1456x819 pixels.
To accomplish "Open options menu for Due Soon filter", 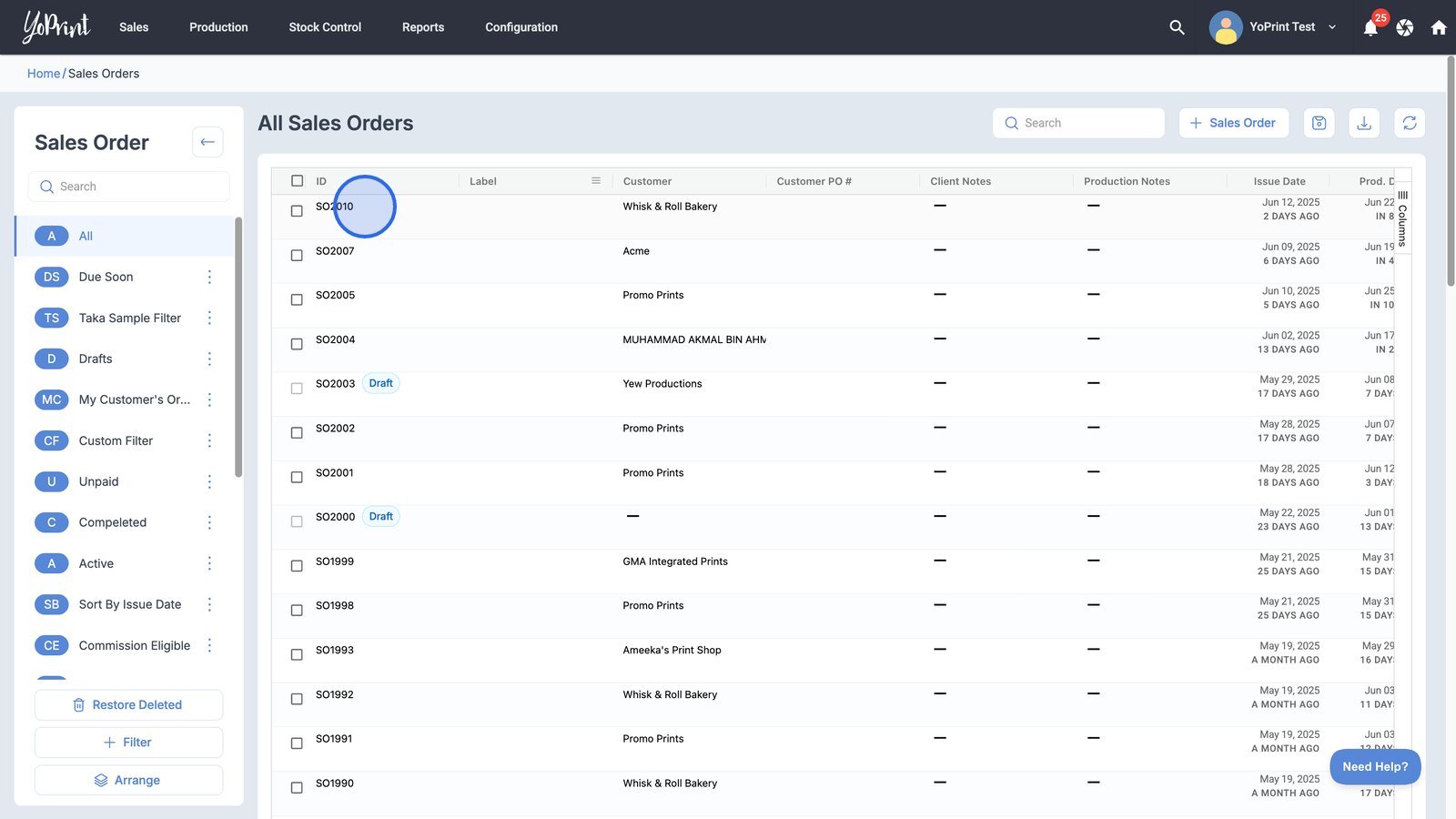I will click(x=209, y=277).
